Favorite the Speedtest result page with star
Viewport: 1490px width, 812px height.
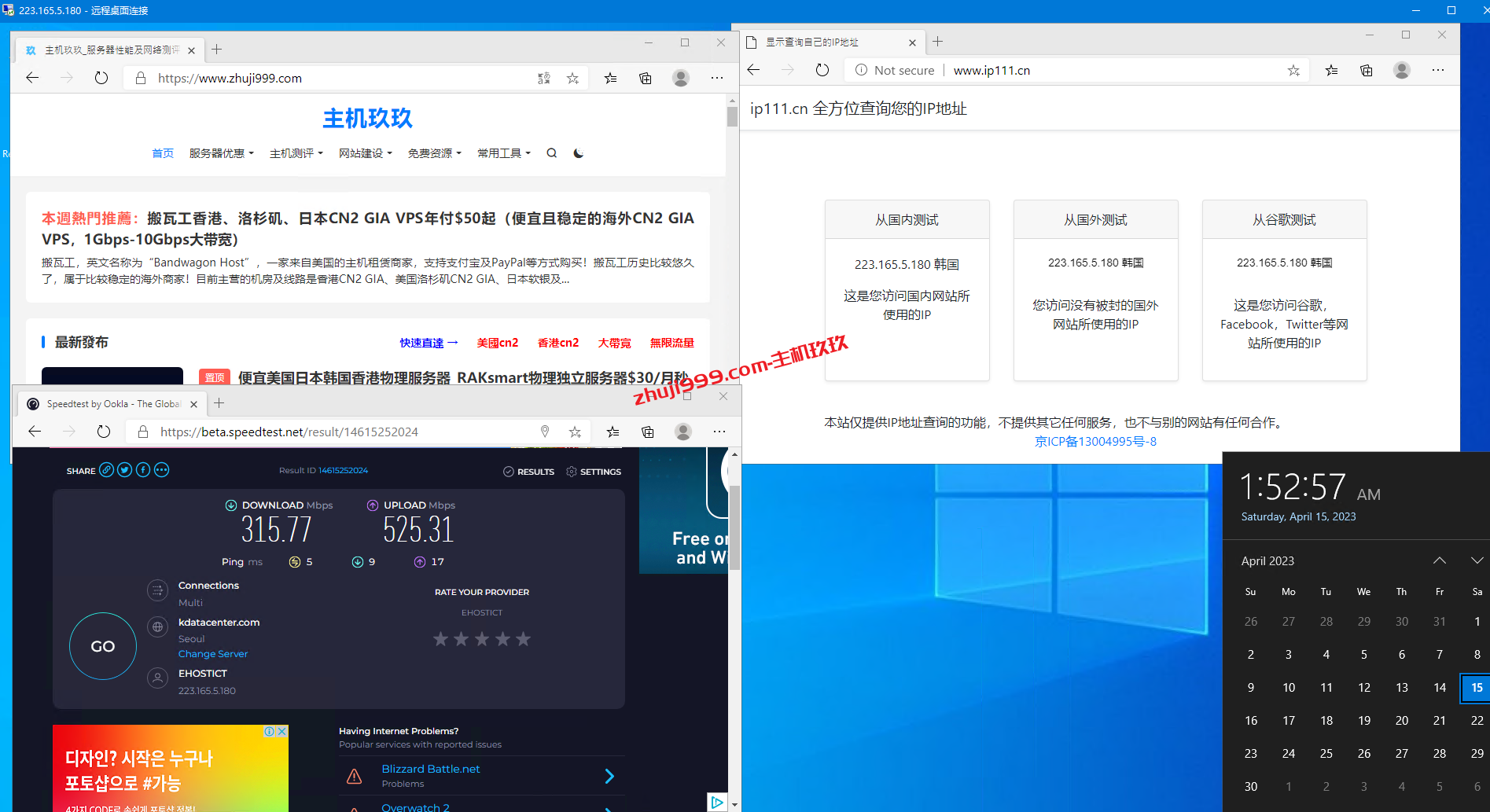pos(575,432)
